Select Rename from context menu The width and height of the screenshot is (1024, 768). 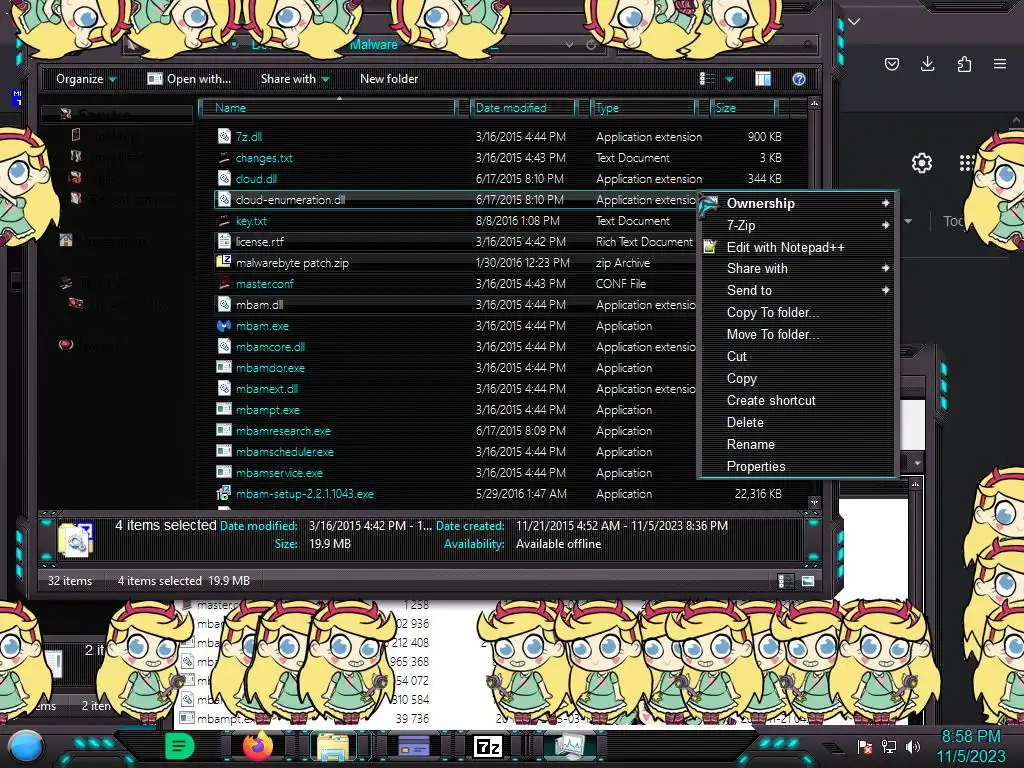(795, 445)
